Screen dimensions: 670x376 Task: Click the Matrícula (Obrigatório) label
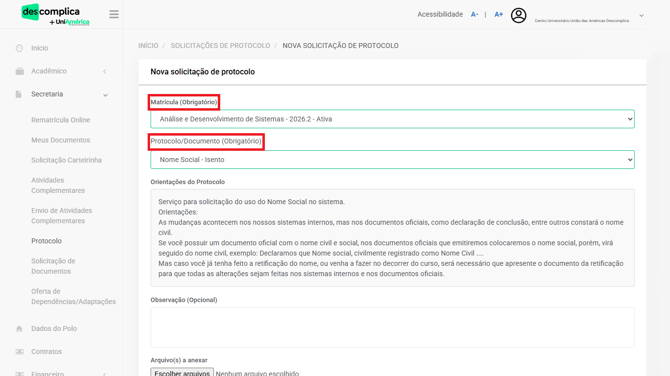point(184,102)
